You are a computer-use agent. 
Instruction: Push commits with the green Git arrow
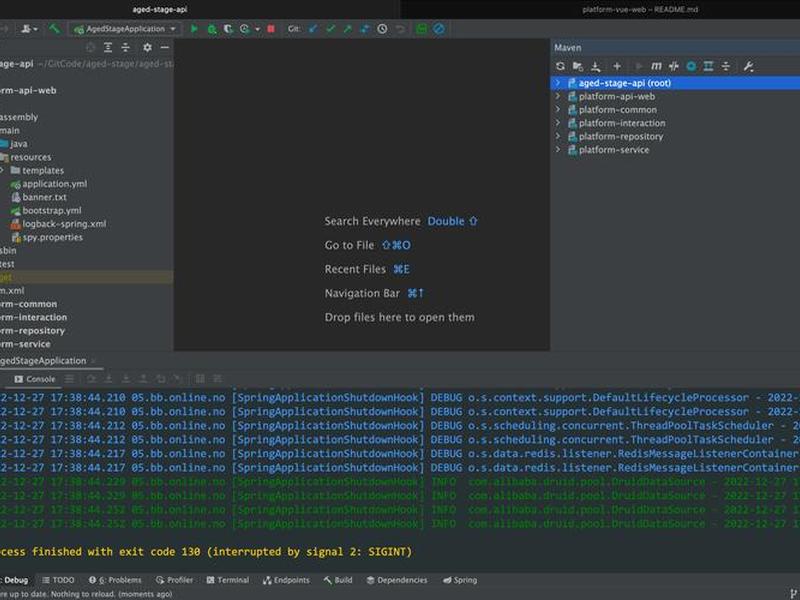[347, 29]
